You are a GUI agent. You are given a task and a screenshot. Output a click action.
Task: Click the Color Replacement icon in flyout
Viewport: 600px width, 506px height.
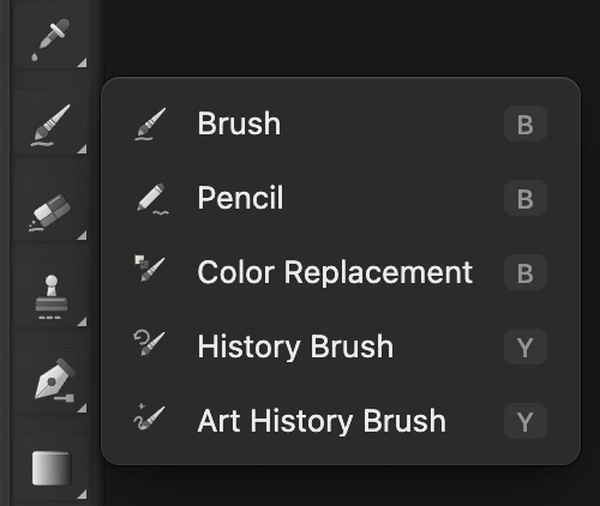tap(150, 268)
